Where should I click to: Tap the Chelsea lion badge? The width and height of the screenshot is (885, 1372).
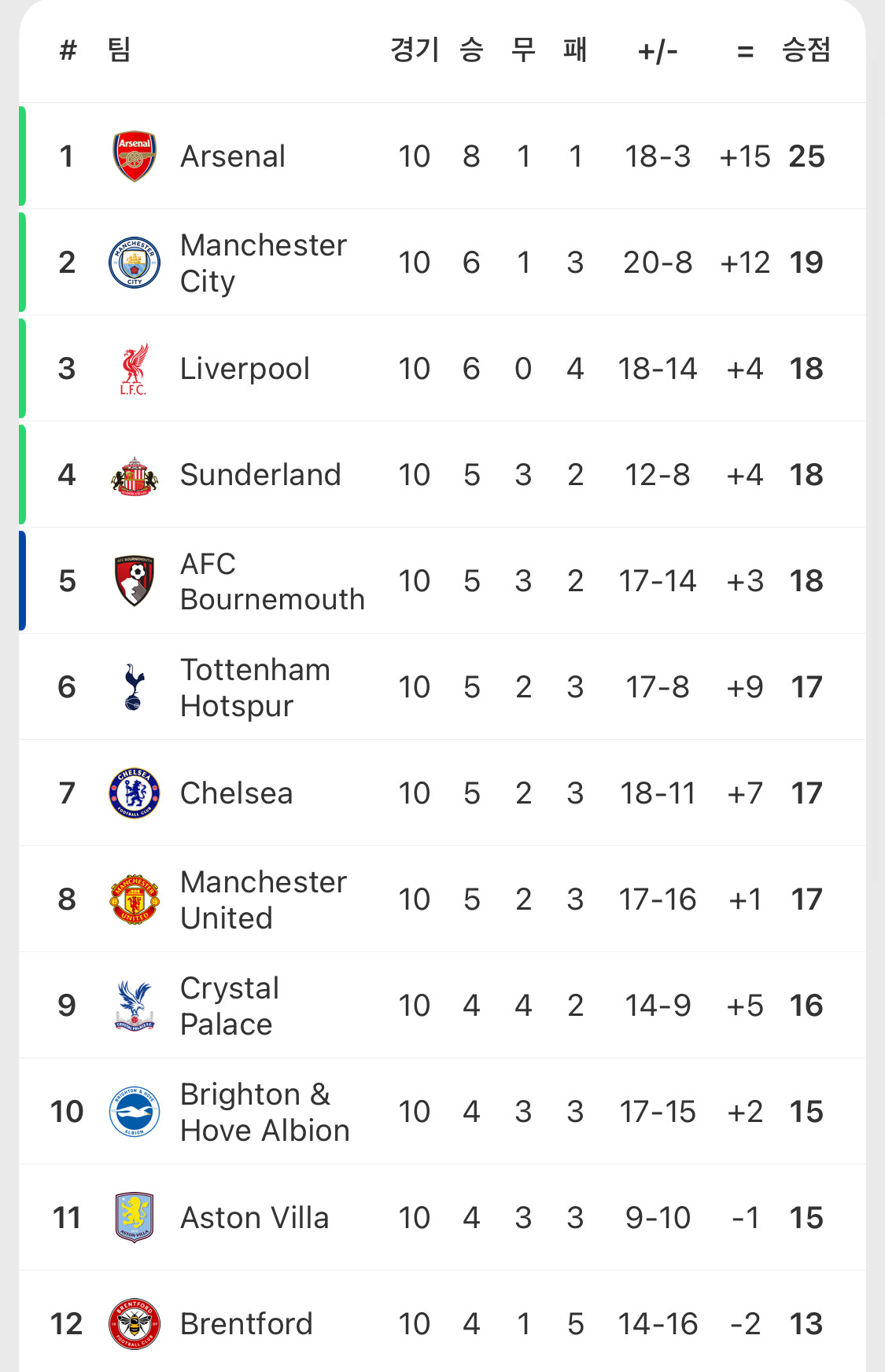[135, 793]
